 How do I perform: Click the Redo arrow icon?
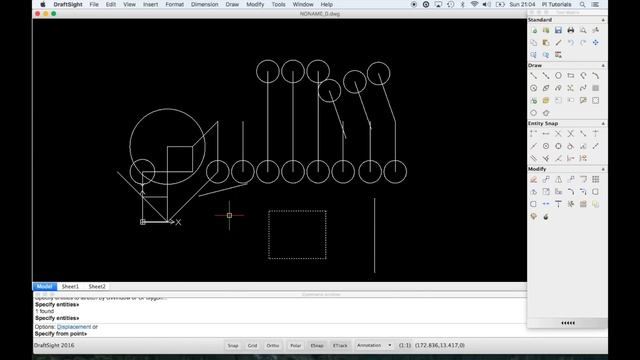(583, 42)
